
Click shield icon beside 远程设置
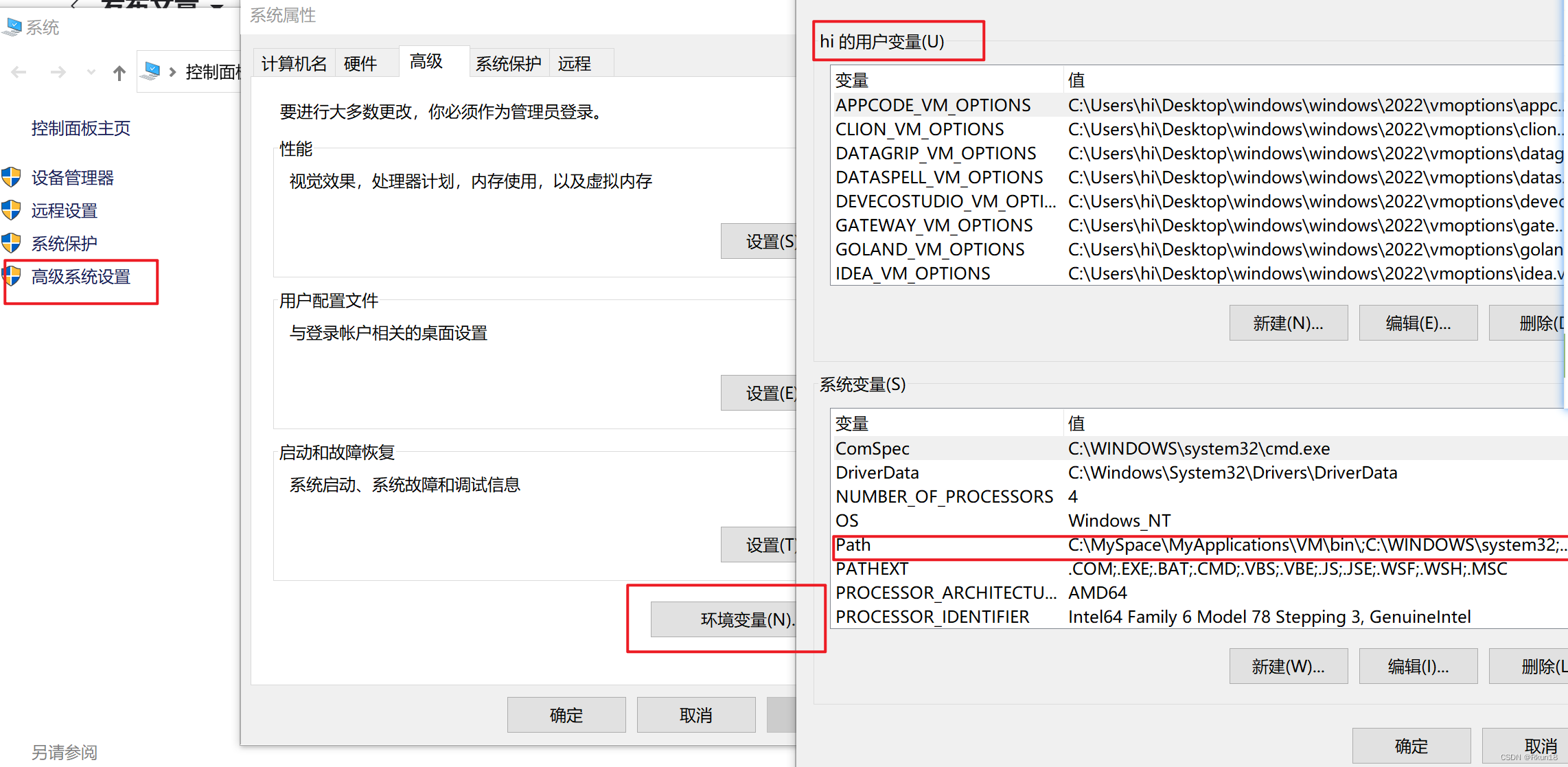pyautogui.click(x=11, y=210)
